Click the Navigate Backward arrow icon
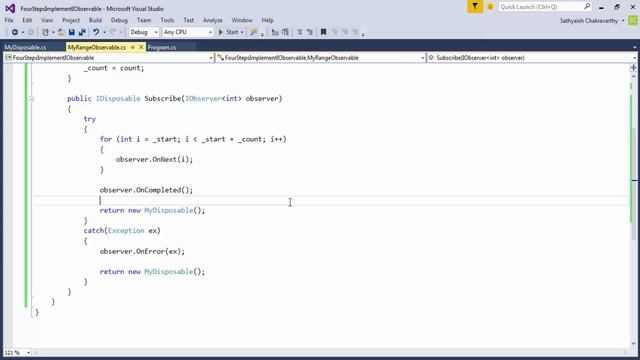The width and height of the screenshot is (640, 360). [x=15, y=32]
